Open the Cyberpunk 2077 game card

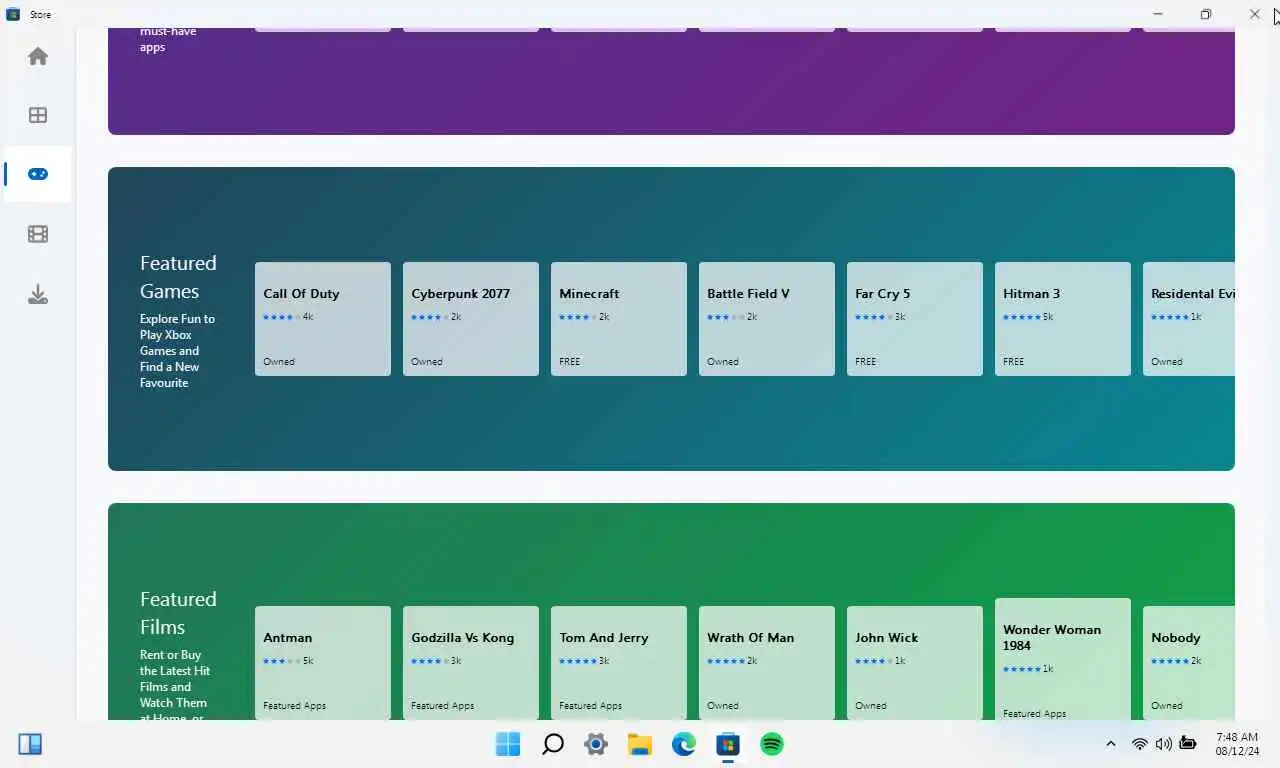[471, 319]
